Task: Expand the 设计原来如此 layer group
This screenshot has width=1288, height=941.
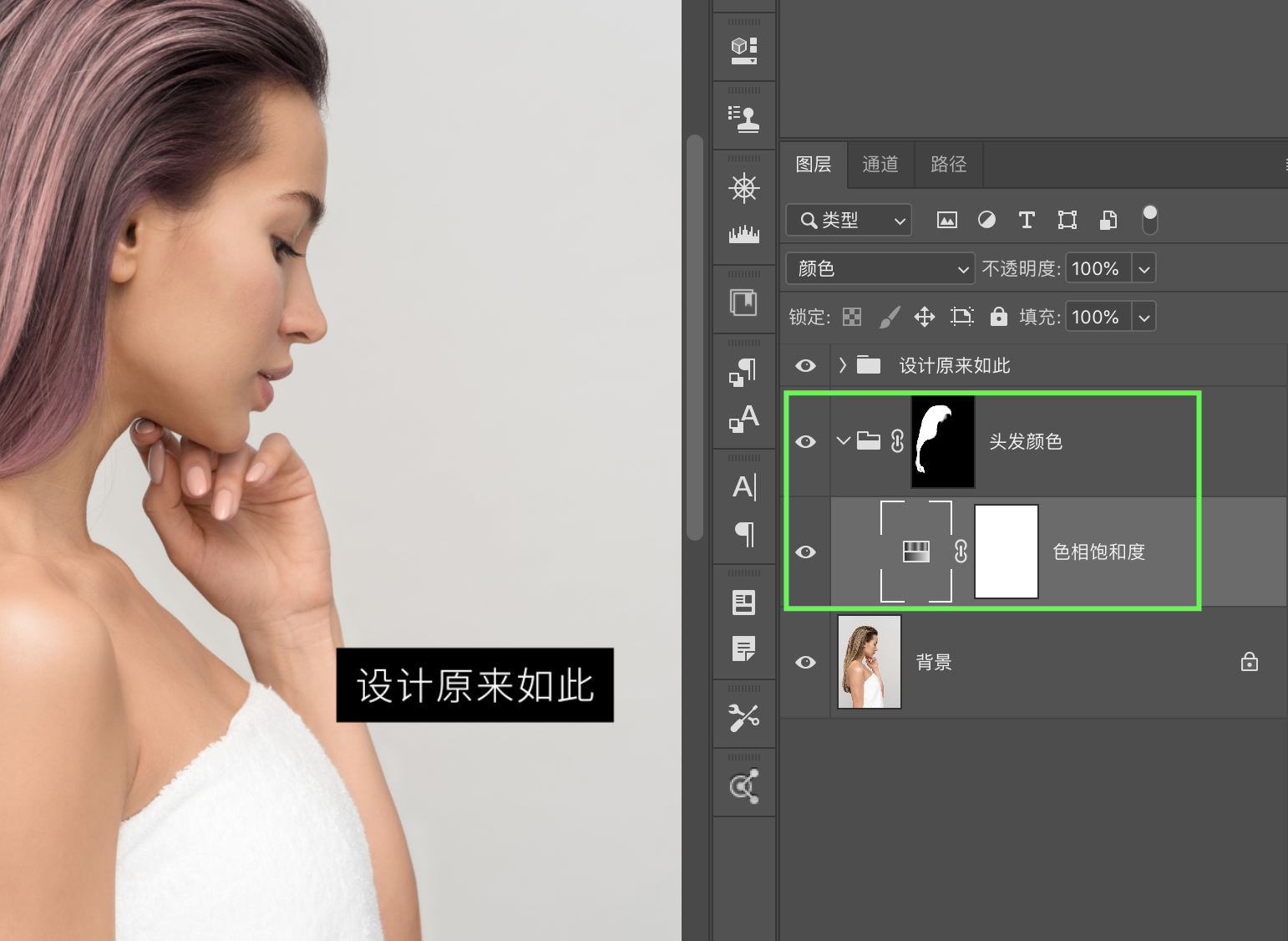Action: pos(843,365)
